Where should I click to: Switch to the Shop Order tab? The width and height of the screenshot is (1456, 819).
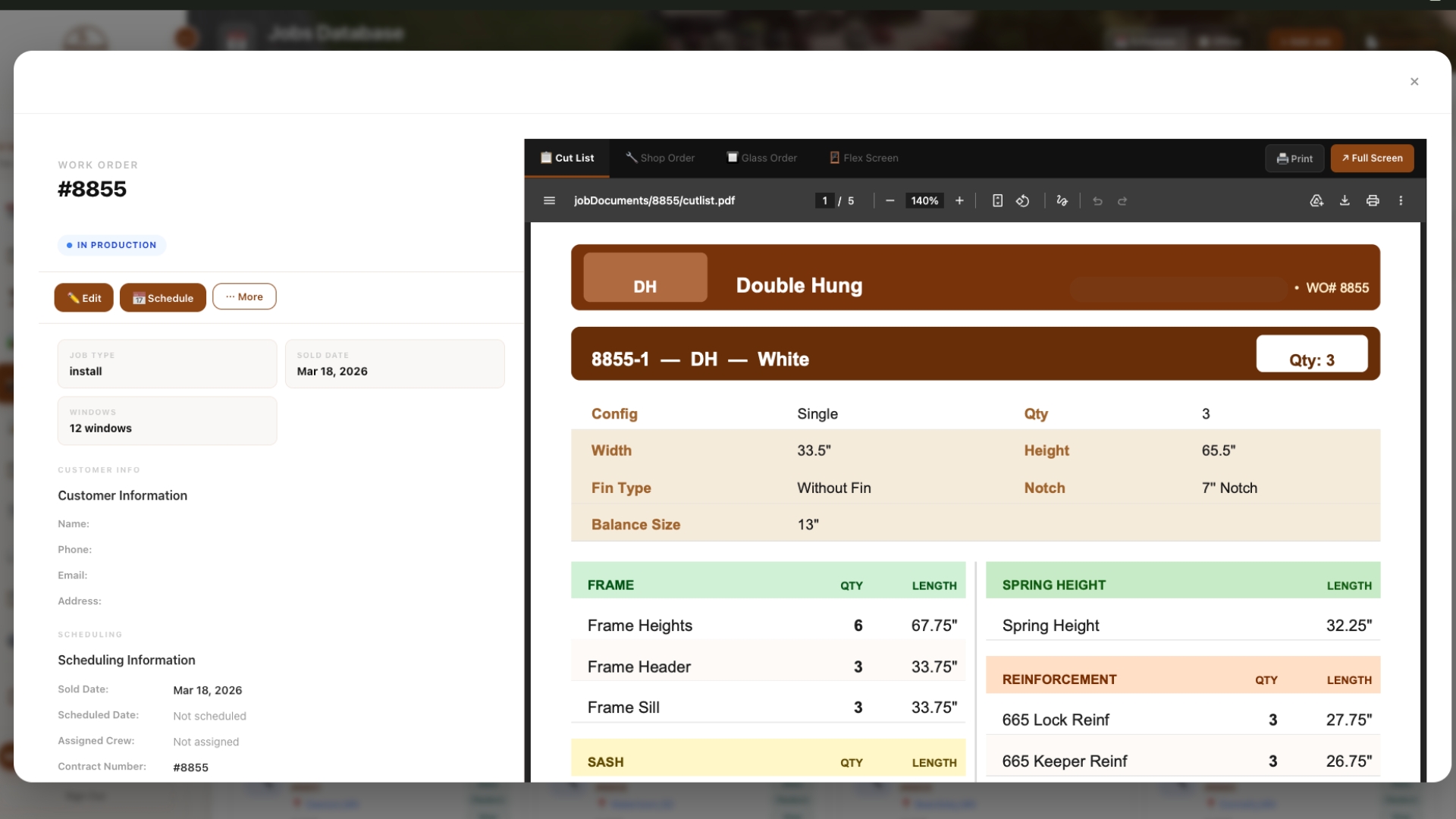[660, 158]
